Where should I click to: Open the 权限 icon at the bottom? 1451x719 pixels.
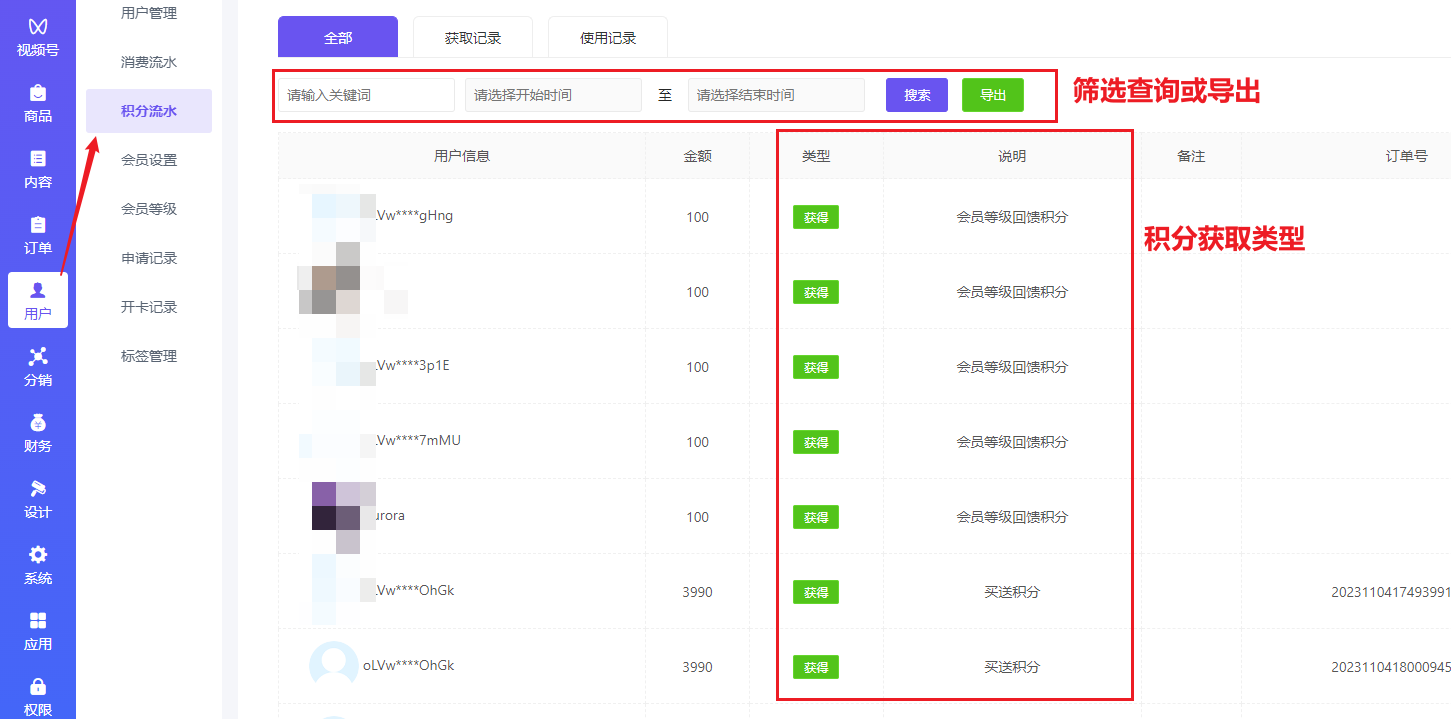click(37, 695)
